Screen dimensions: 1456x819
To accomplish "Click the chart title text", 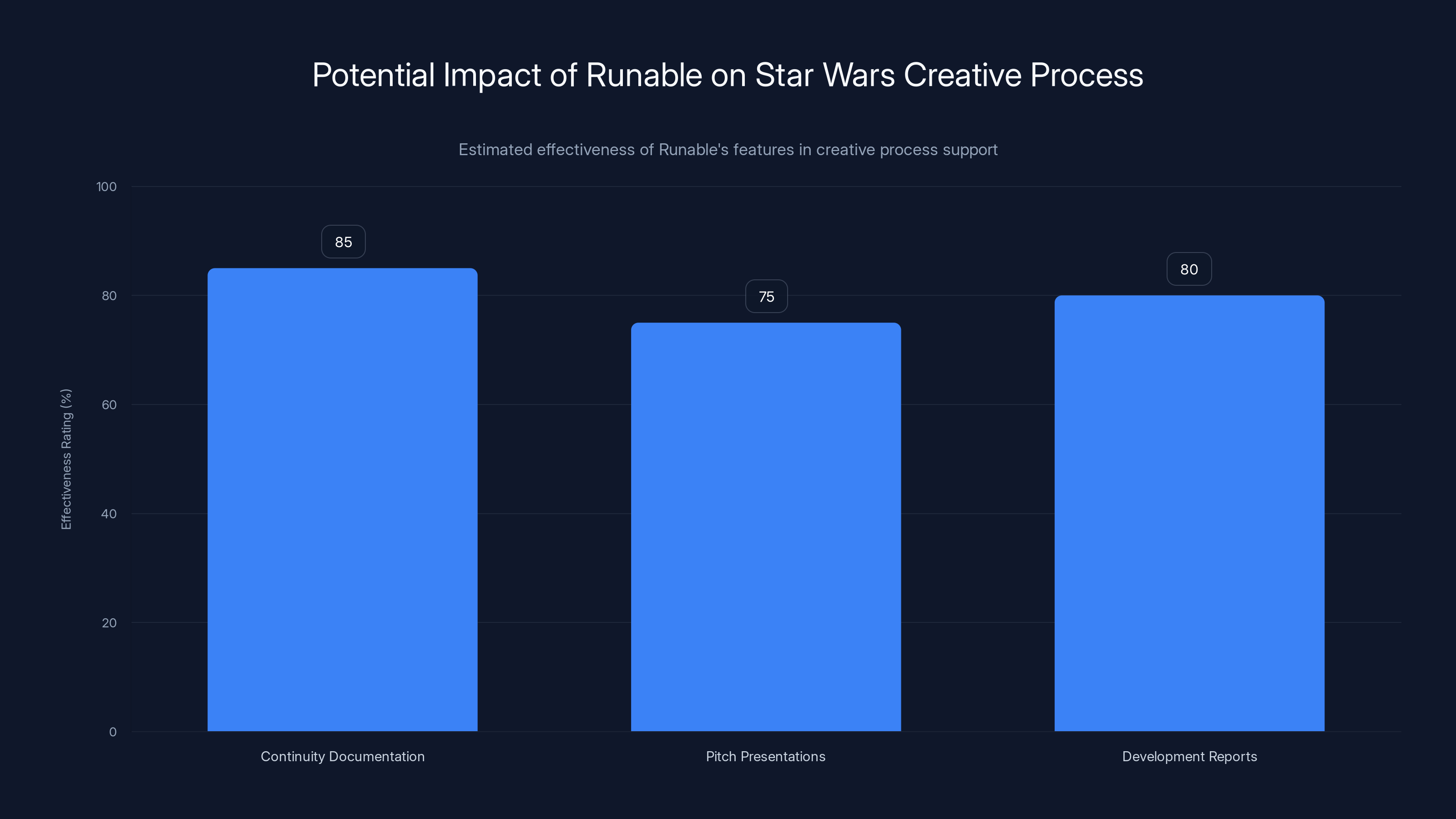I will click(x=728, y=74).
